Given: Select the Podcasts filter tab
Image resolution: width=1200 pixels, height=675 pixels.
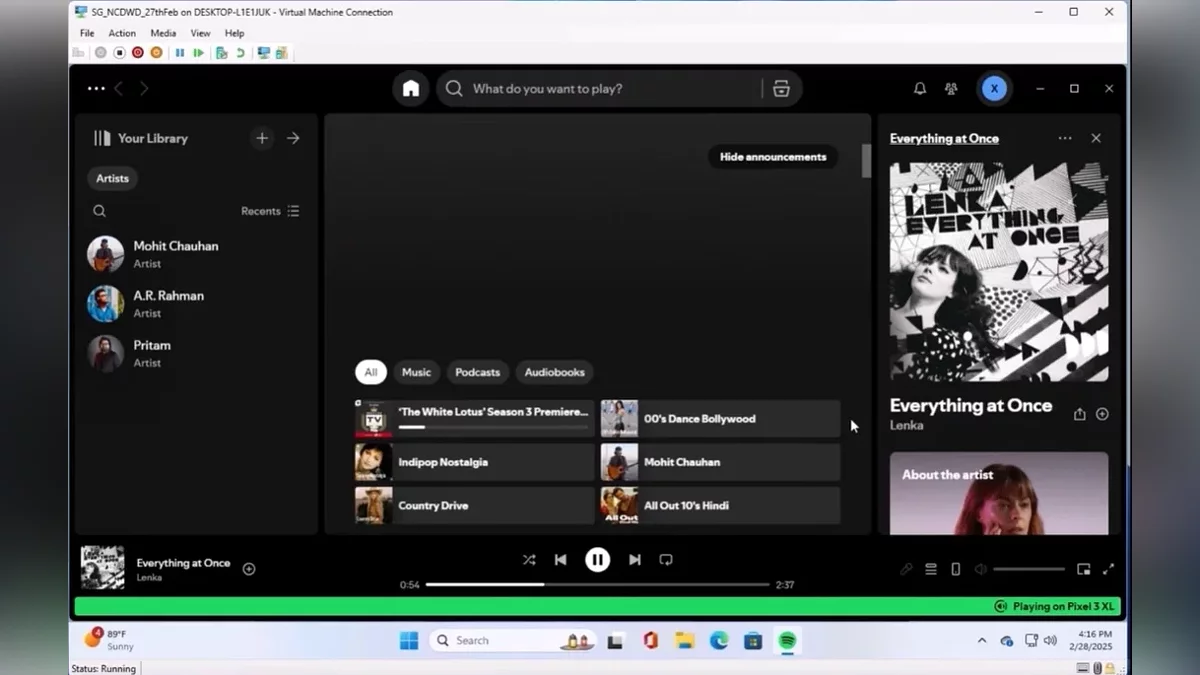Looking at the screenshot, I should 477,372.
